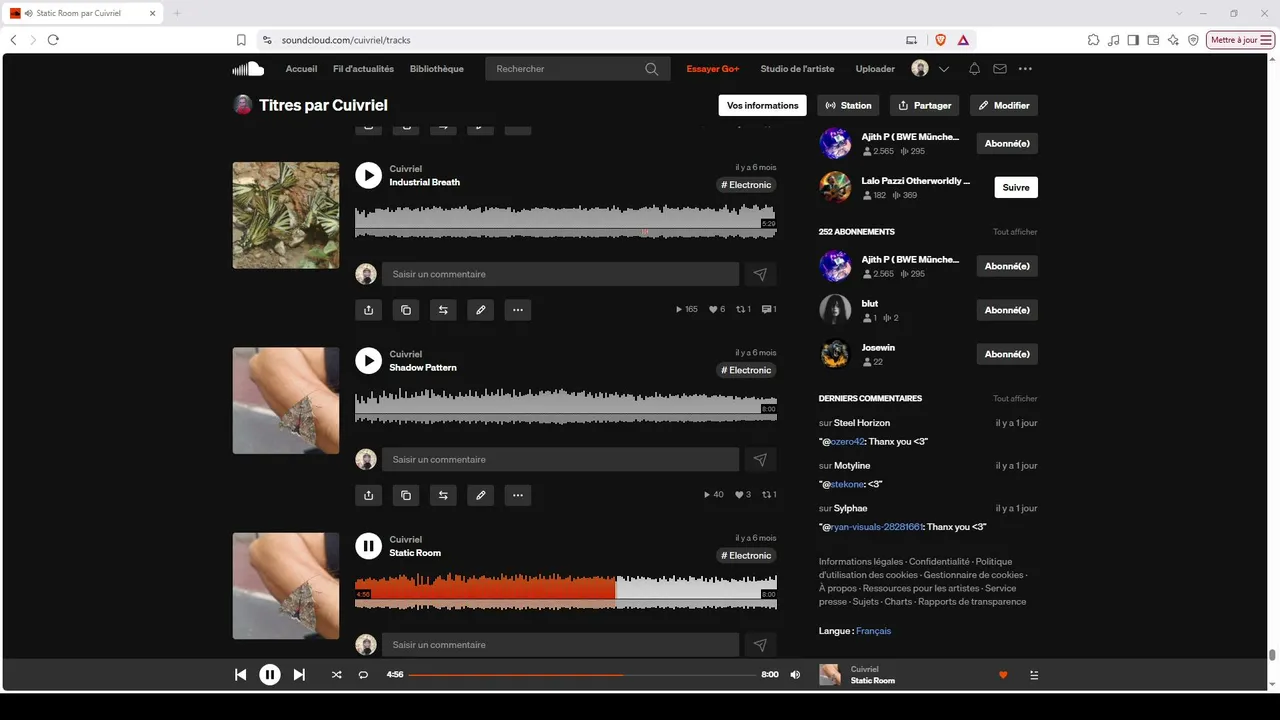Screen dimensions: 1280x720
Task: Click the Mettre à jour browser button
Action: pos(1241,40)
